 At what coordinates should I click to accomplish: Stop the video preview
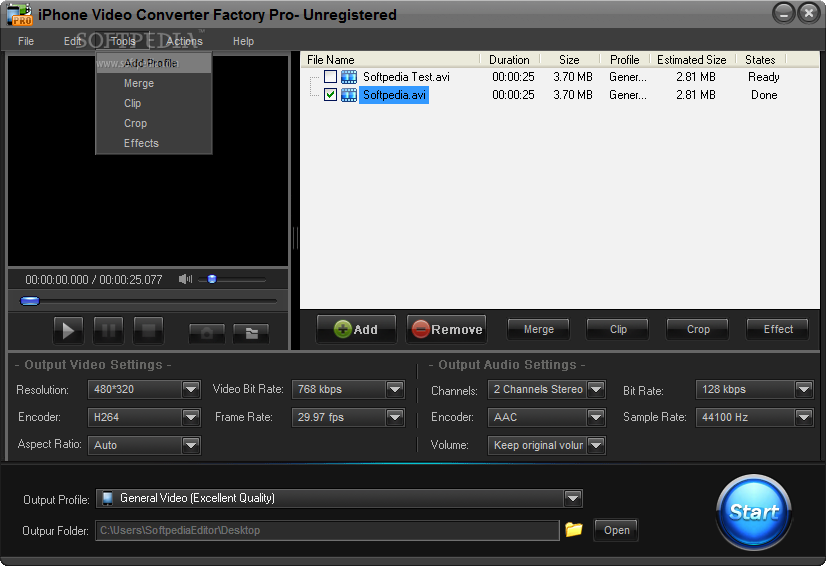click(x=149, y=330)
